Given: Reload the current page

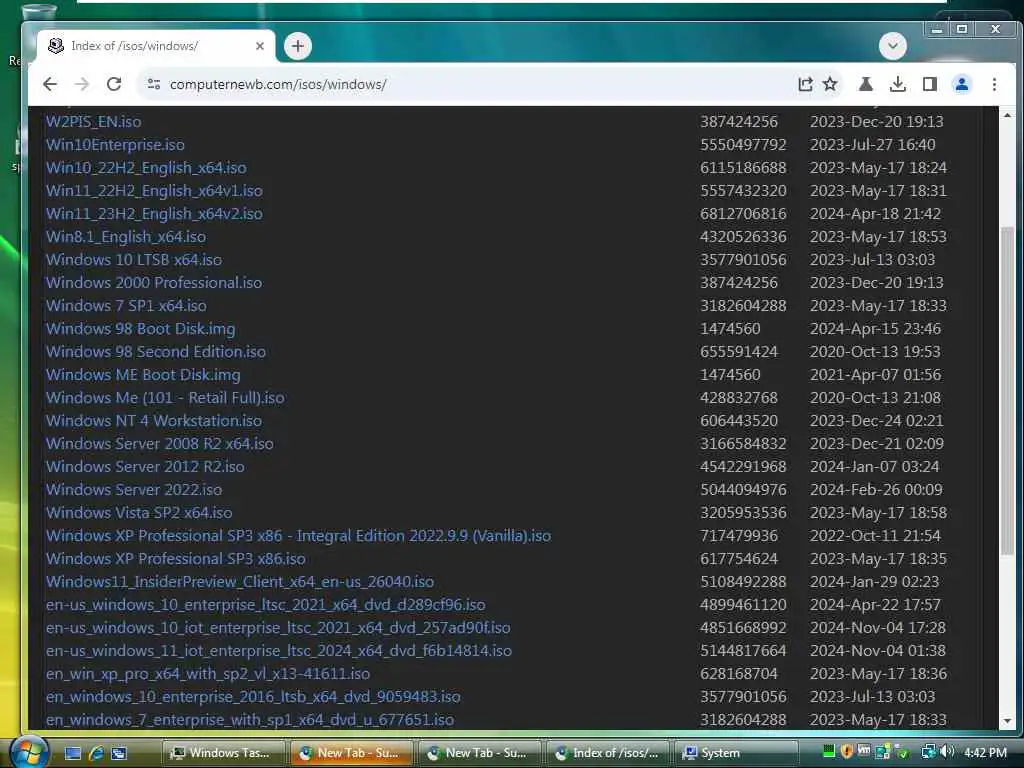Looking at the screenshot, I should tap(114, 84).
